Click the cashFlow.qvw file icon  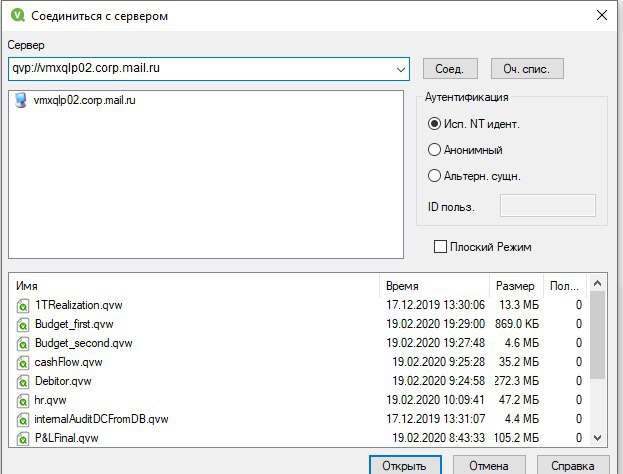(23, 363)
